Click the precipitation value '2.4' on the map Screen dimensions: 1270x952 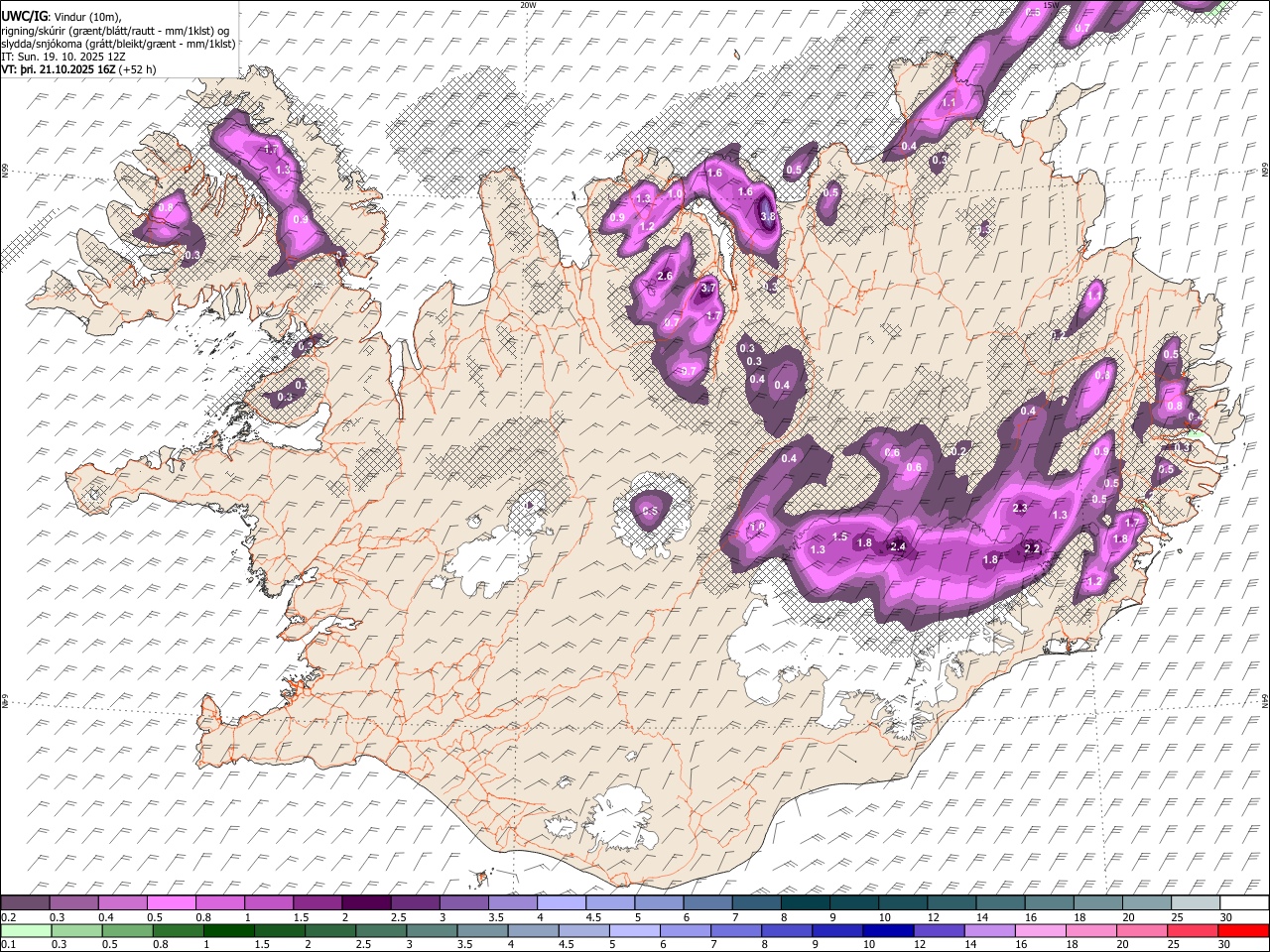898,546
